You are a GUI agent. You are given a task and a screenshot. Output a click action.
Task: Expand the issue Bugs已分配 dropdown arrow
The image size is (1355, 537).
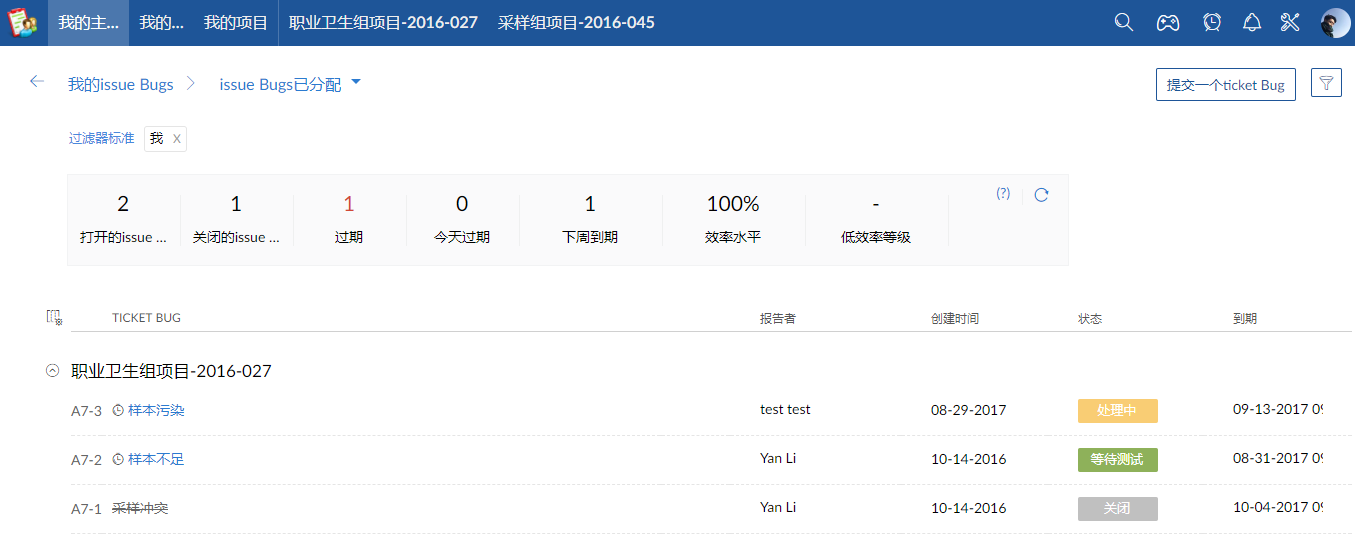[x=356, y=83]
